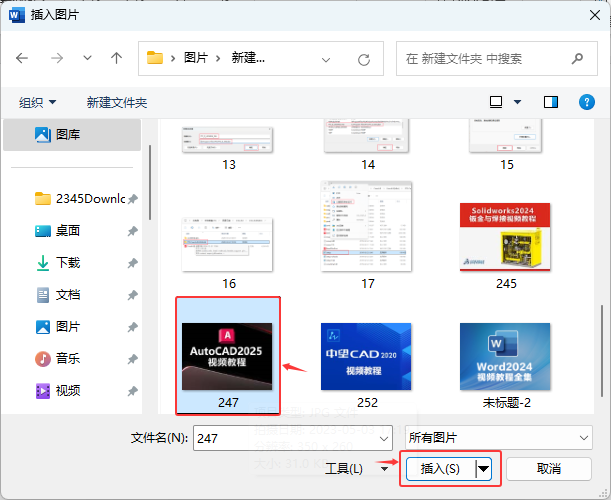The width and height of the screenshot is (611, 500).
Task: Open view options dropdown arrow
Action: click(x=517, y=102)
